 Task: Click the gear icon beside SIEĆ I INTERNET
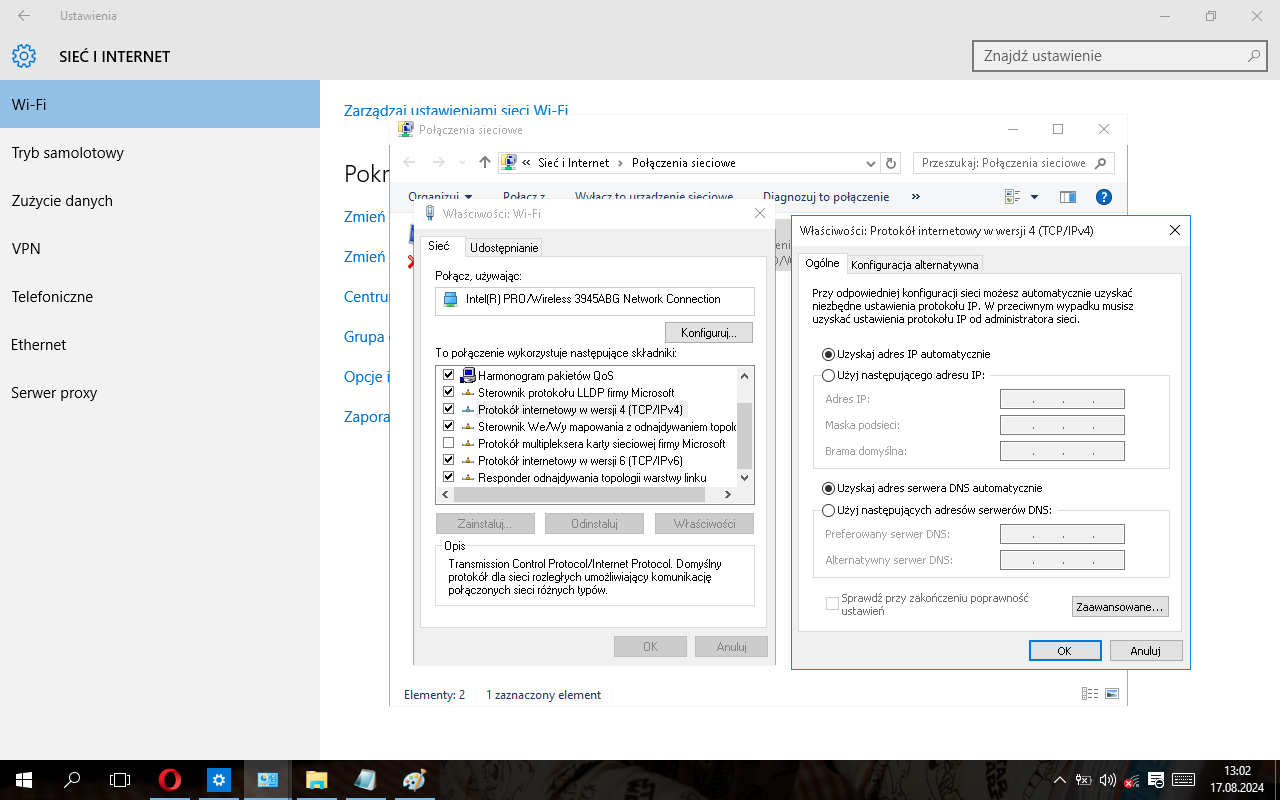point(24,56)
